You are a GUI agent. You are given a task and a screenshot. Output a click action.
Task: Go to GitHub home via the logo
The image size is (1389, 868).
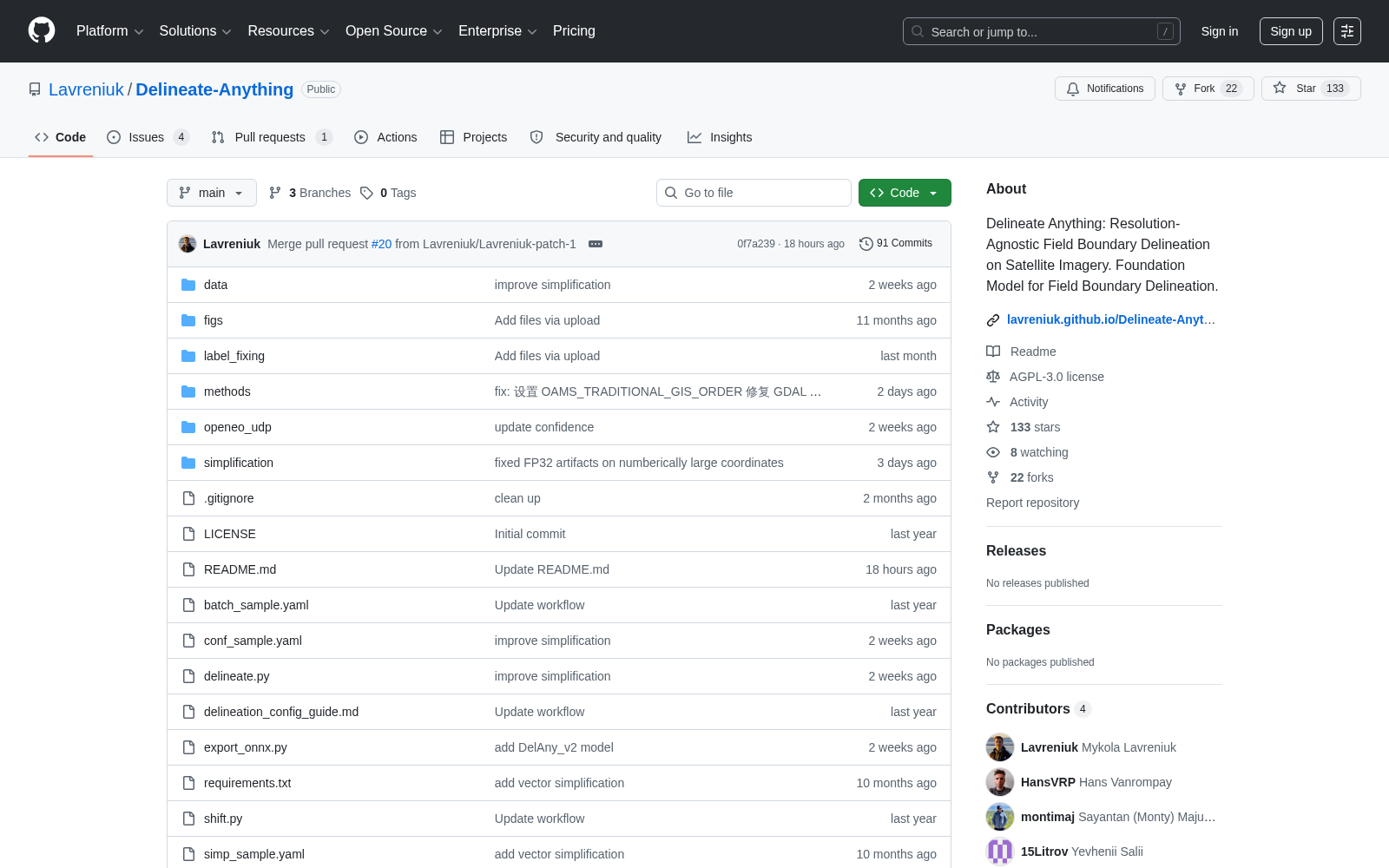click(42, 30)
